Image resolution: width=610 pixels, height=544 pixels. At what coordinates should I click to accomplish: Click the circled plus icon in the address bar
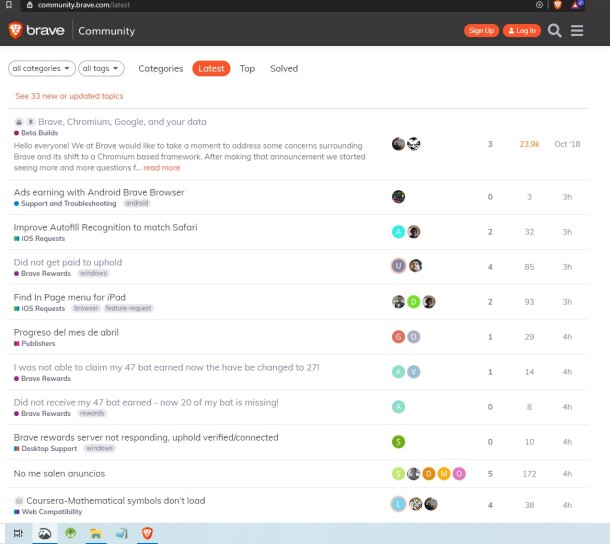[539, 5]
